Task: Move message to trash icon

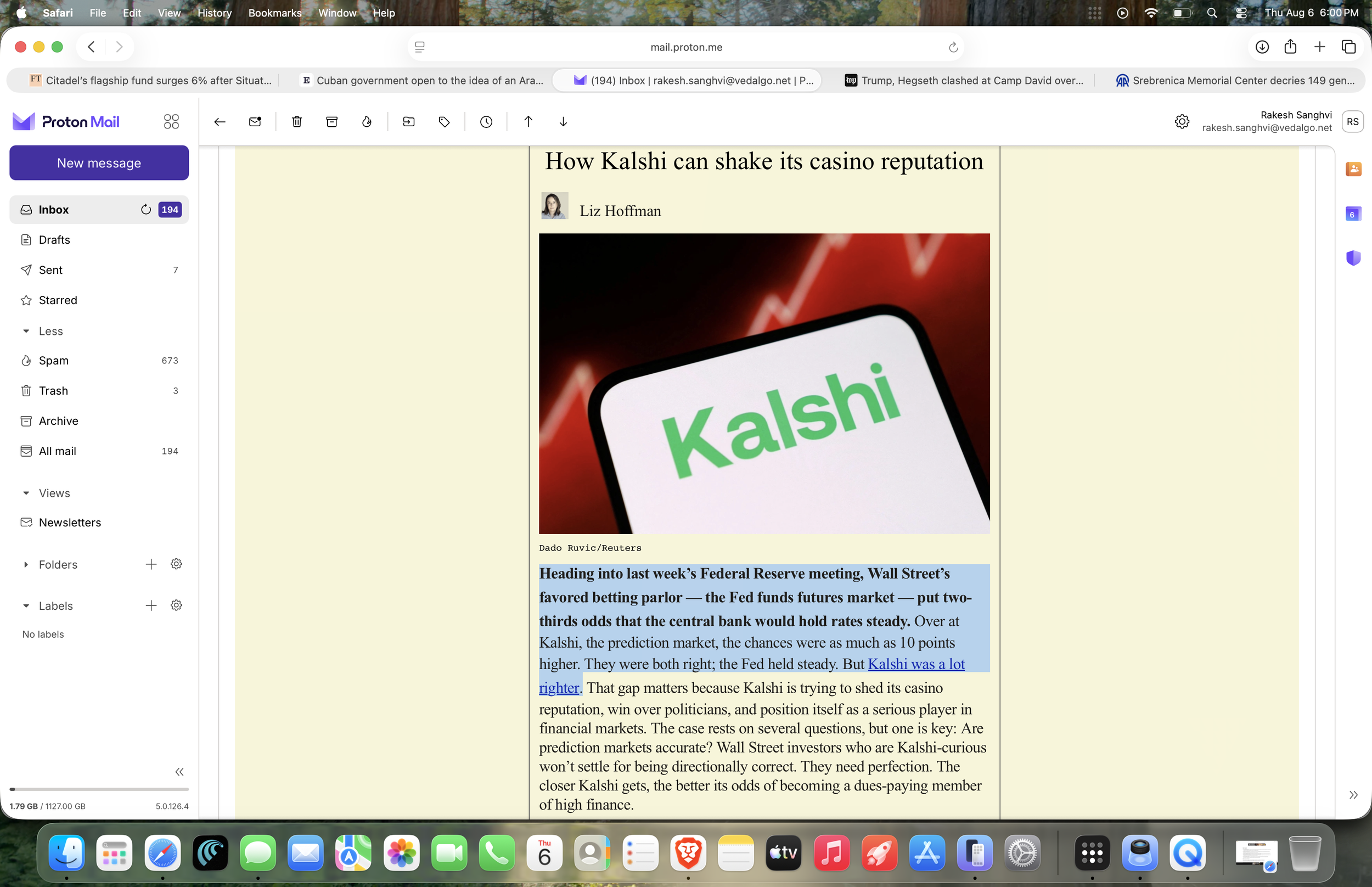Action: click(296, 121)
